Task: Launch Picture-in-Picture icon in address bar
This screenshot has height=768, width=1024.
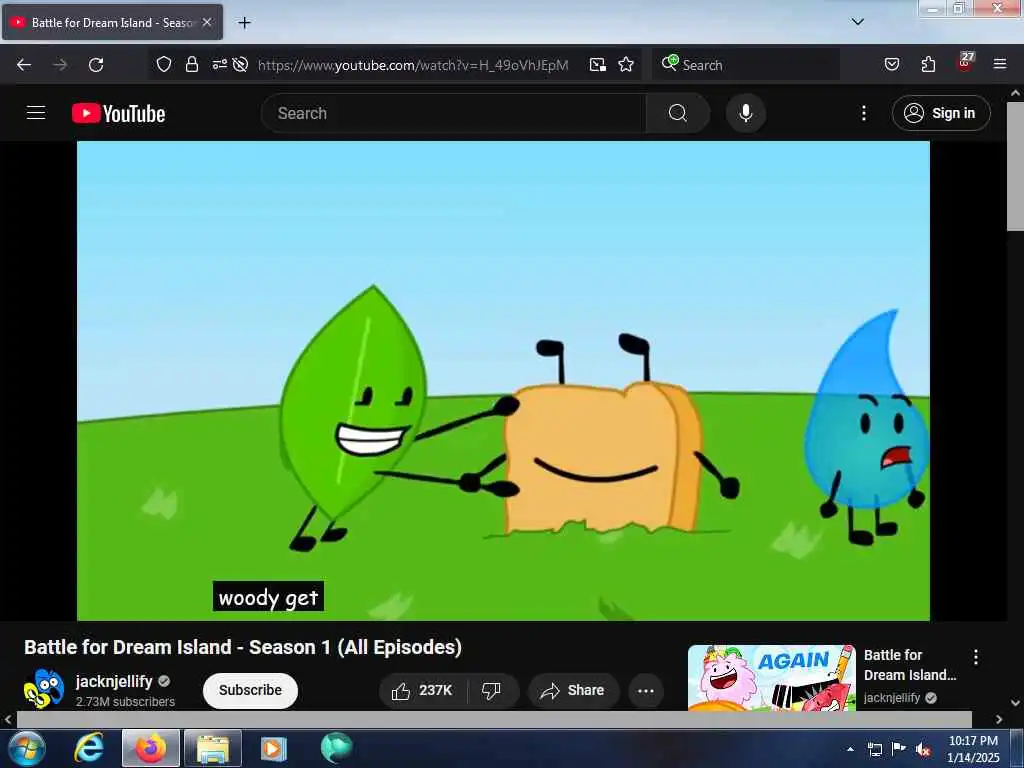Action: (598, 65)
